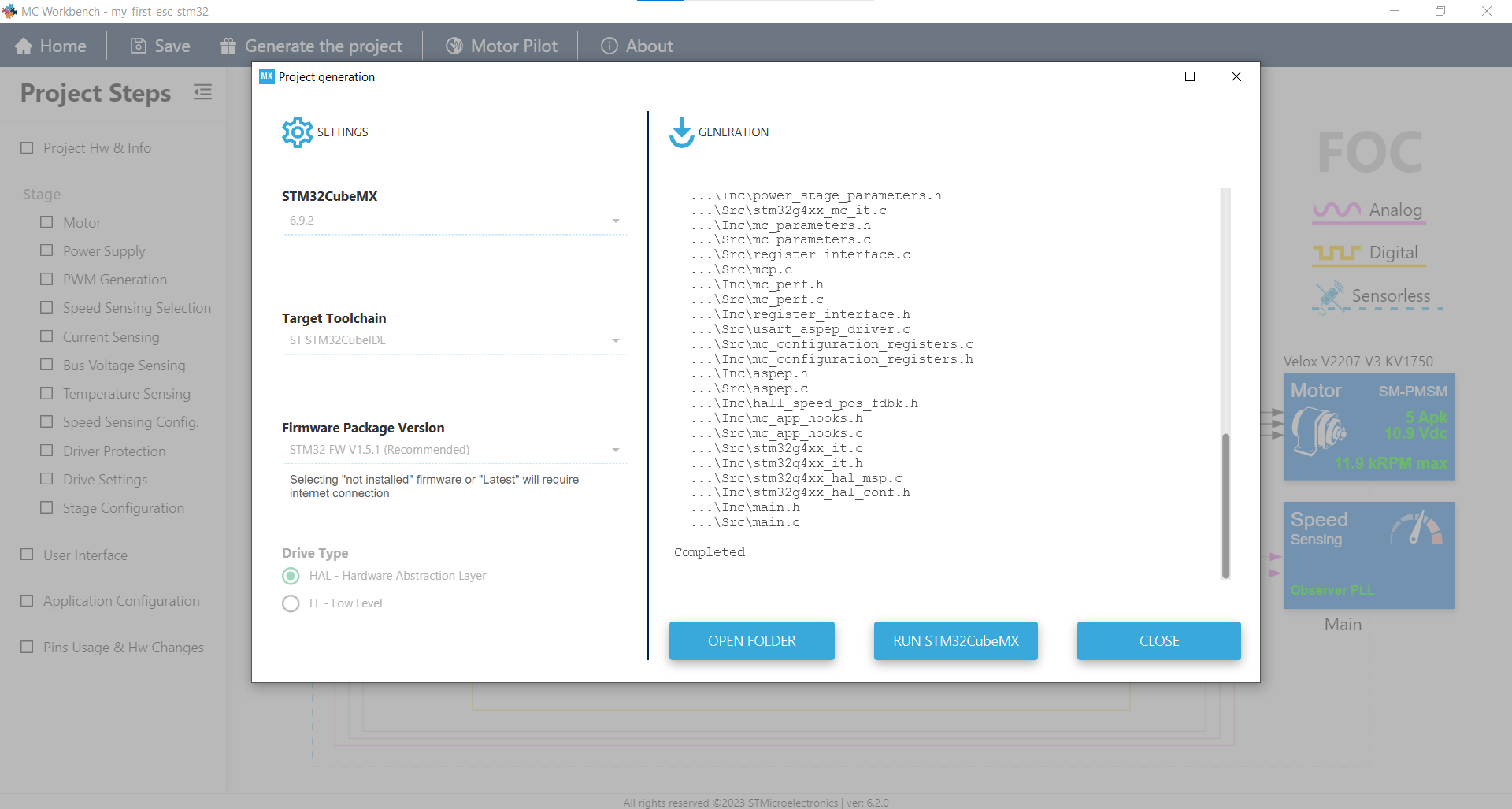Image resolution: width=1512 pixels, height=809 pixels.
Task: Open Motor Pilot via its wheel icon
Action: (454, 46)
